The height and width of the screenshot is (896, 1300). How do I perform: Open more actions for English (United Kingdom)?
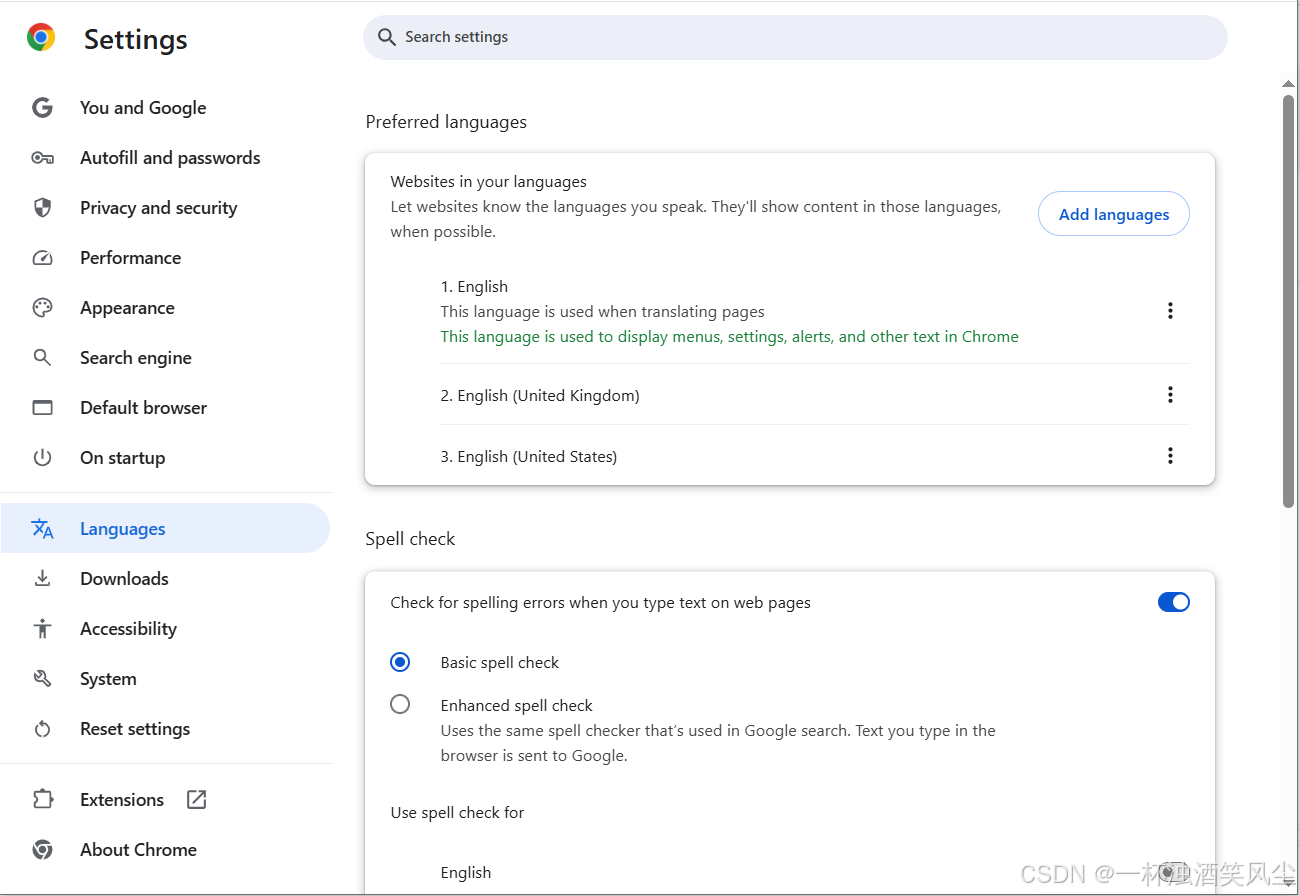pyautogui.click(x=1170, y=395)
